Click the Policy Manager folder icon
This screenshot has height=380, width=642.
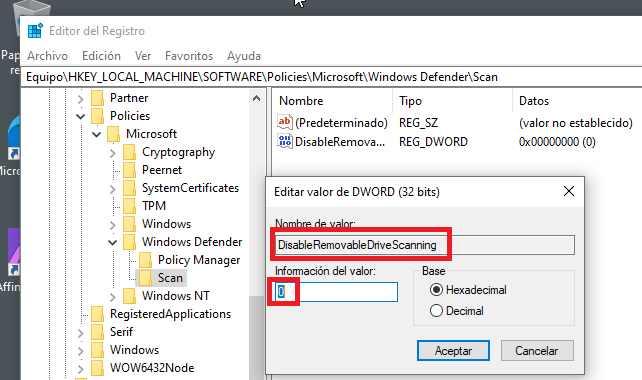tap(145, 260)
